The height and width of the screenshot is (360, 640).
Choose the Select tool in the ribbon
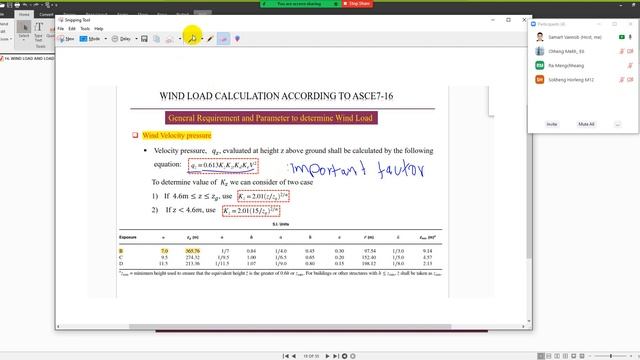point(24,31)
